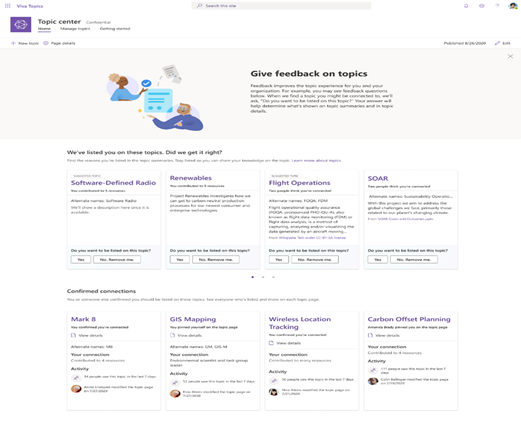Image resolution: width=521 pixels, height=436 pixels.
Task: Open the user profile avatar
Action: [x=513, y=6]
